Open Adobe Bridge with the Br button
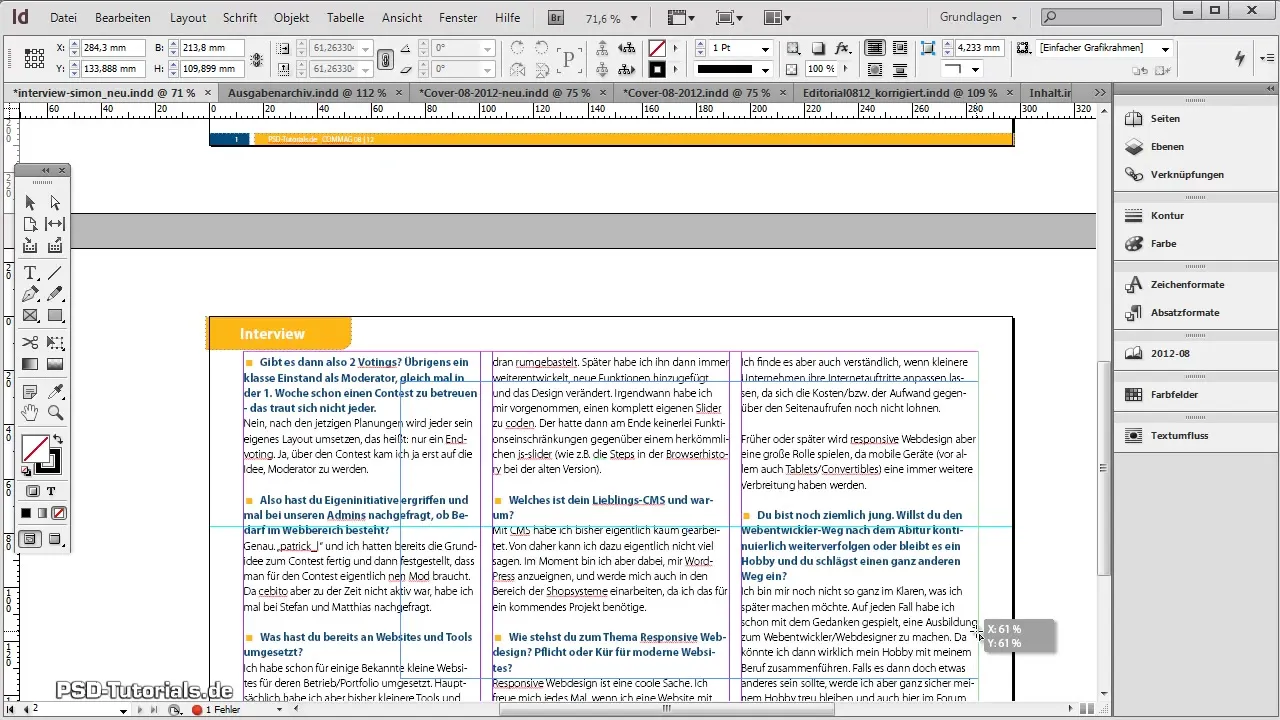The height and width of the screenshot is (720, 1280). [555, 17]
